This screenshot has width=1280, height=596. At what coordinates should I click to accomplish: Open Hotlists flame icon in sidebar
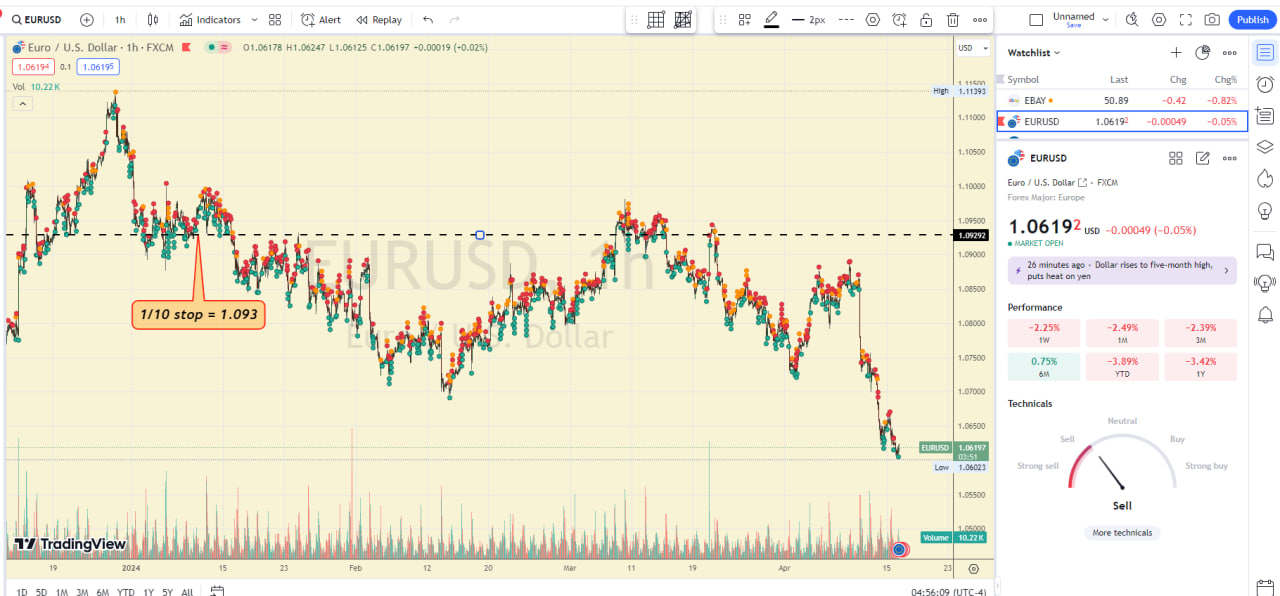1265,178
